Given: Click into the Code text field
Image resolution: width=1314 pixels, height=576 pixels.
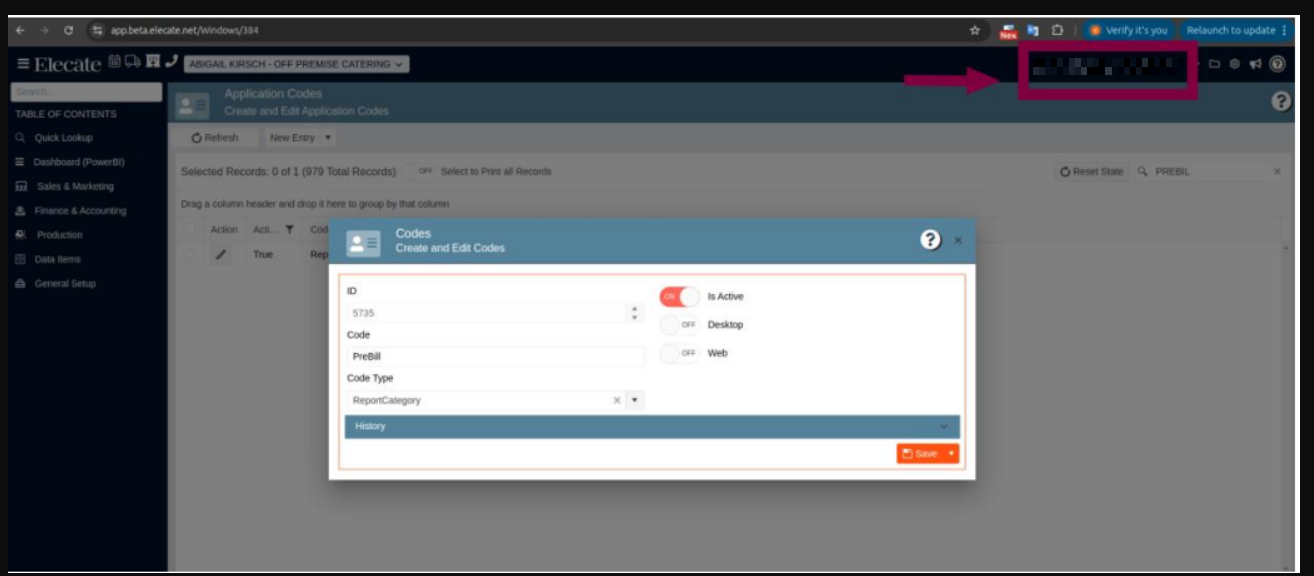Looking at the screenshot, I should [495, 357].
